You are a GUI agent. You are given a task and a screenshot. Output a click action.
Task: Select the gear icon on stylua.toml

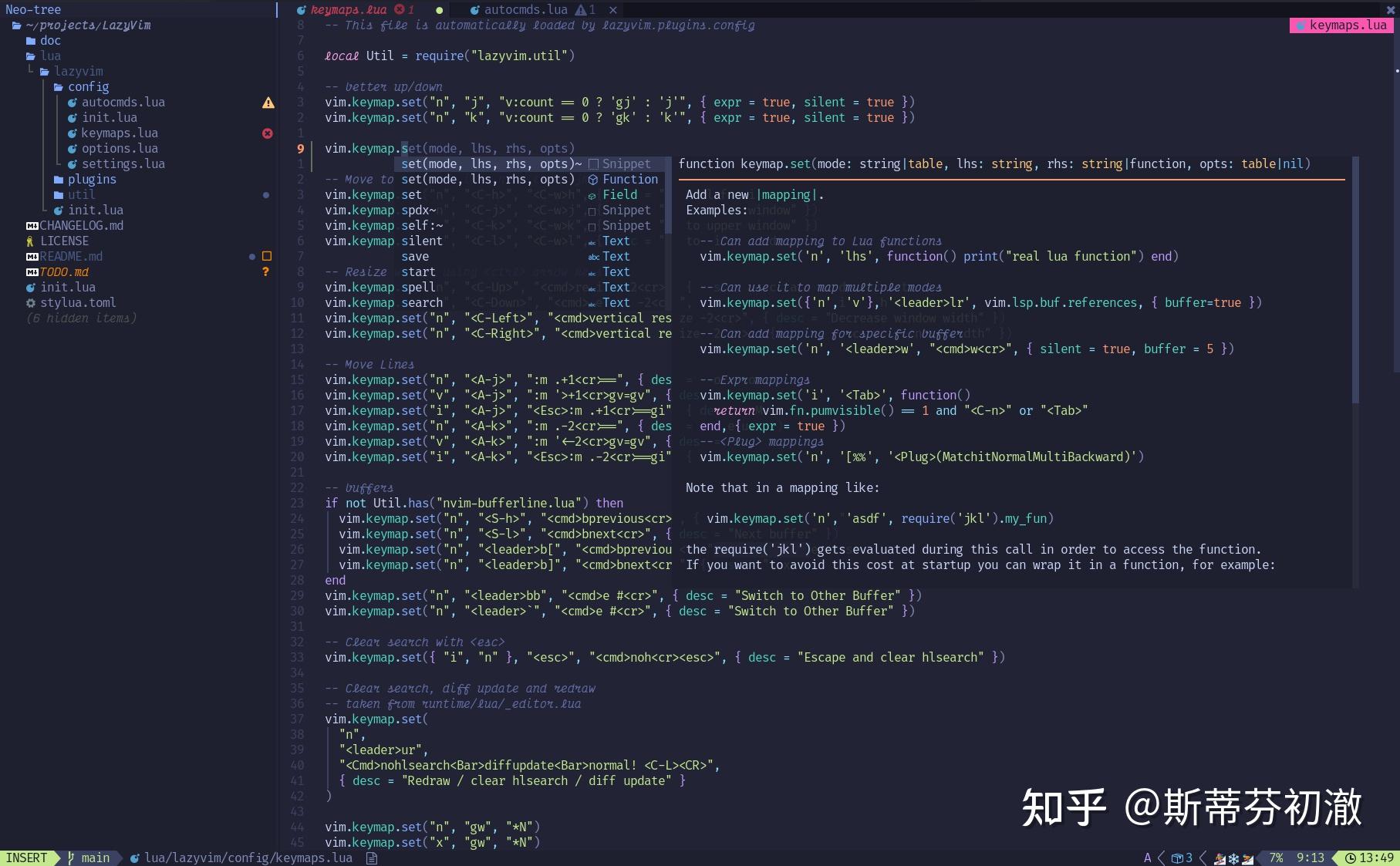pyautogui.click(x=30, y=302)
